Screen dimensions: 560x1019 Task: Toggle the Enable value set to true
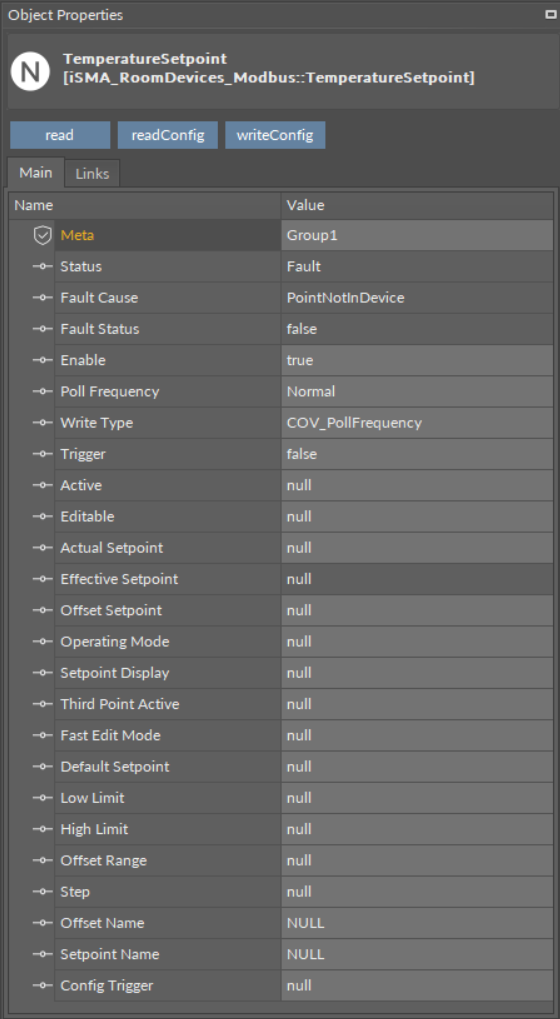tap(417, 360)
